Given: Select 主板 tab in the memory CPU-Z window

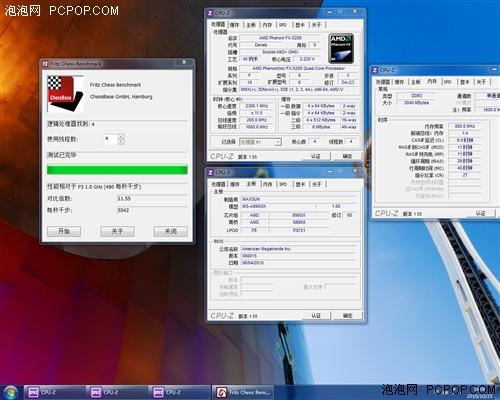Looking at the screenshot, I should point(415,82).
